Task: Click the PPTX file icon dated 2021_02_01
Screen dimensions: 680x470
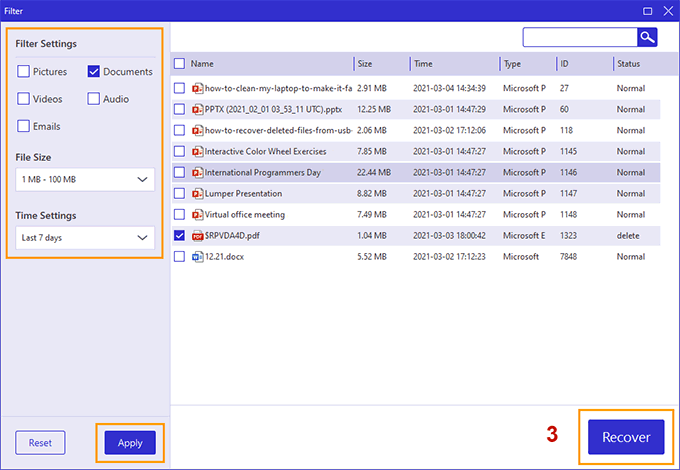Action: (x=197, y=109)
